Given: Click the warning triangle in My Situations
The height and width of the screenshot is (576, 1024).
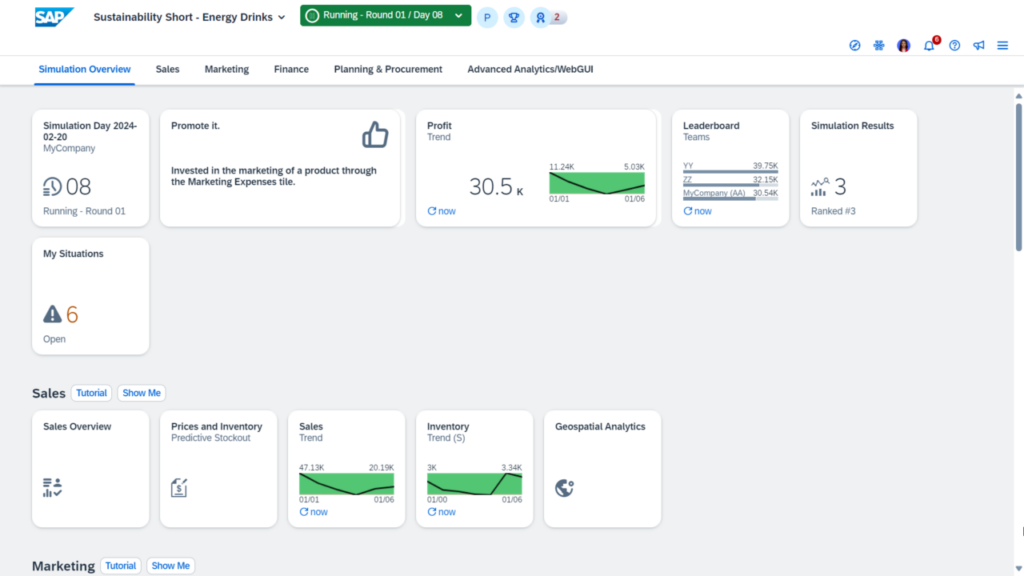Looking at the screenshot, I should (x=52, y=314).
